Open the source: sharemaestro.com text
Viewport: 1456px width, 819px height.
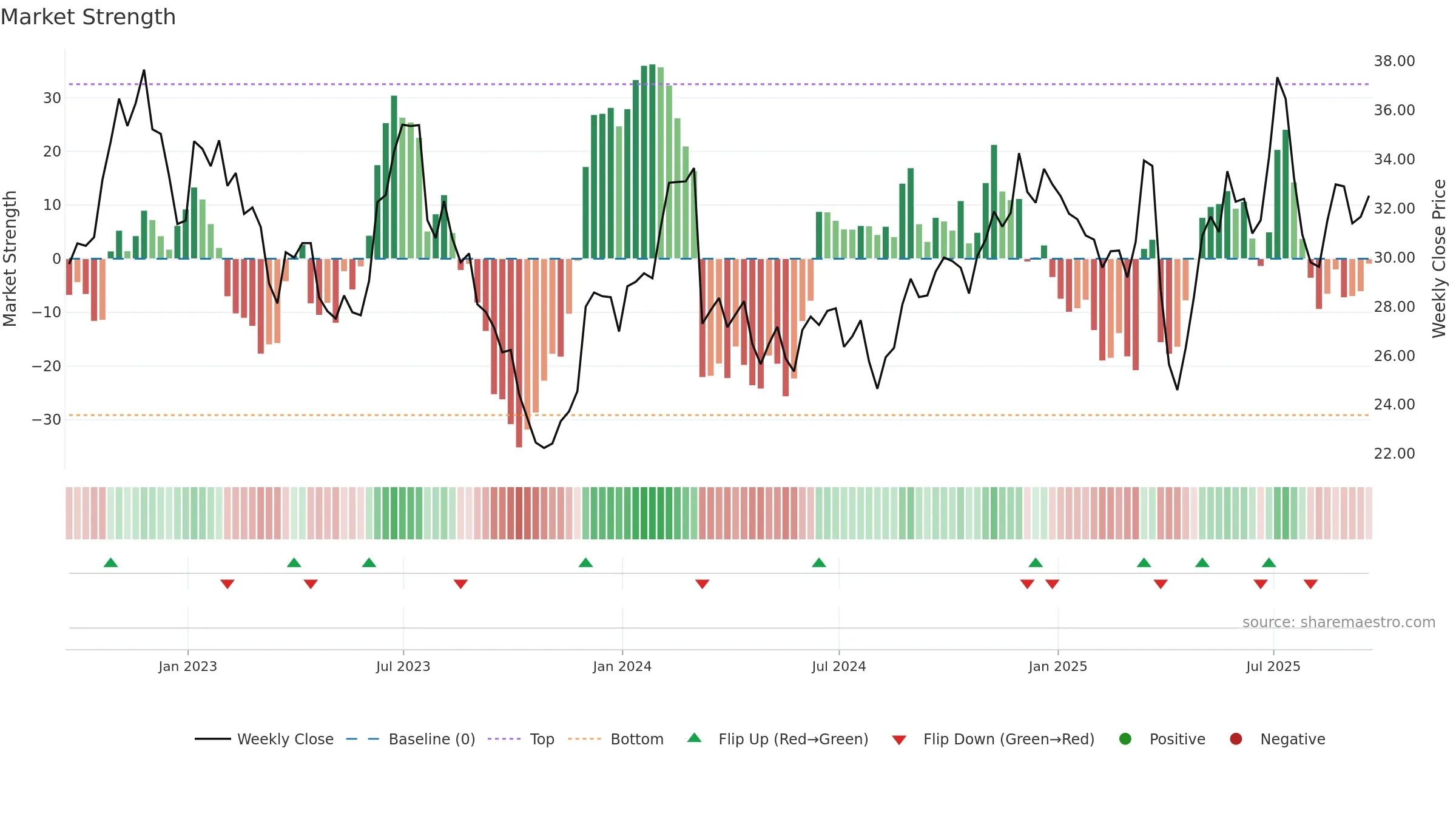1339,622
